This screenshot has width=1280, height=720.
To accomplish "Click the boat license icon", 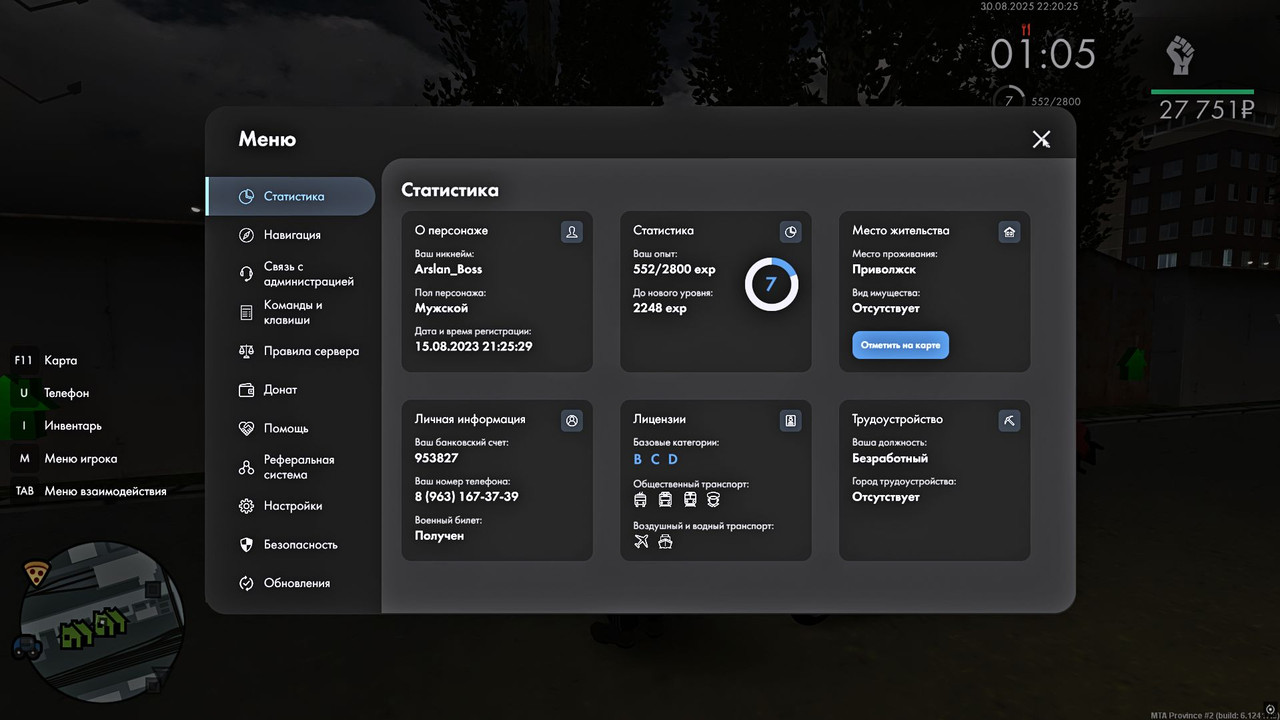I will (665, 541).
